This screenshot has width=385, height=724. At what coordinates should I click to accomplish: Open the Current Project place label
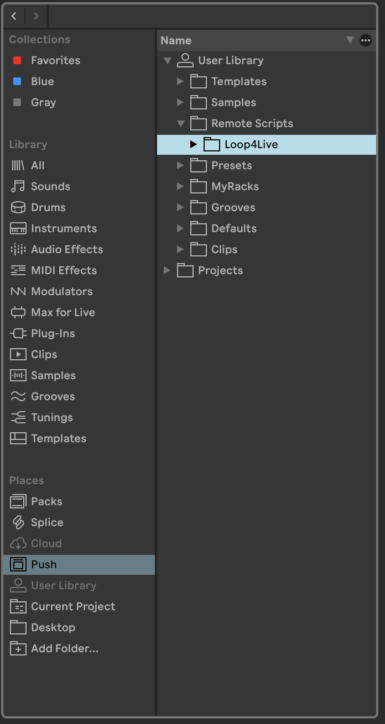pos(73,607)
